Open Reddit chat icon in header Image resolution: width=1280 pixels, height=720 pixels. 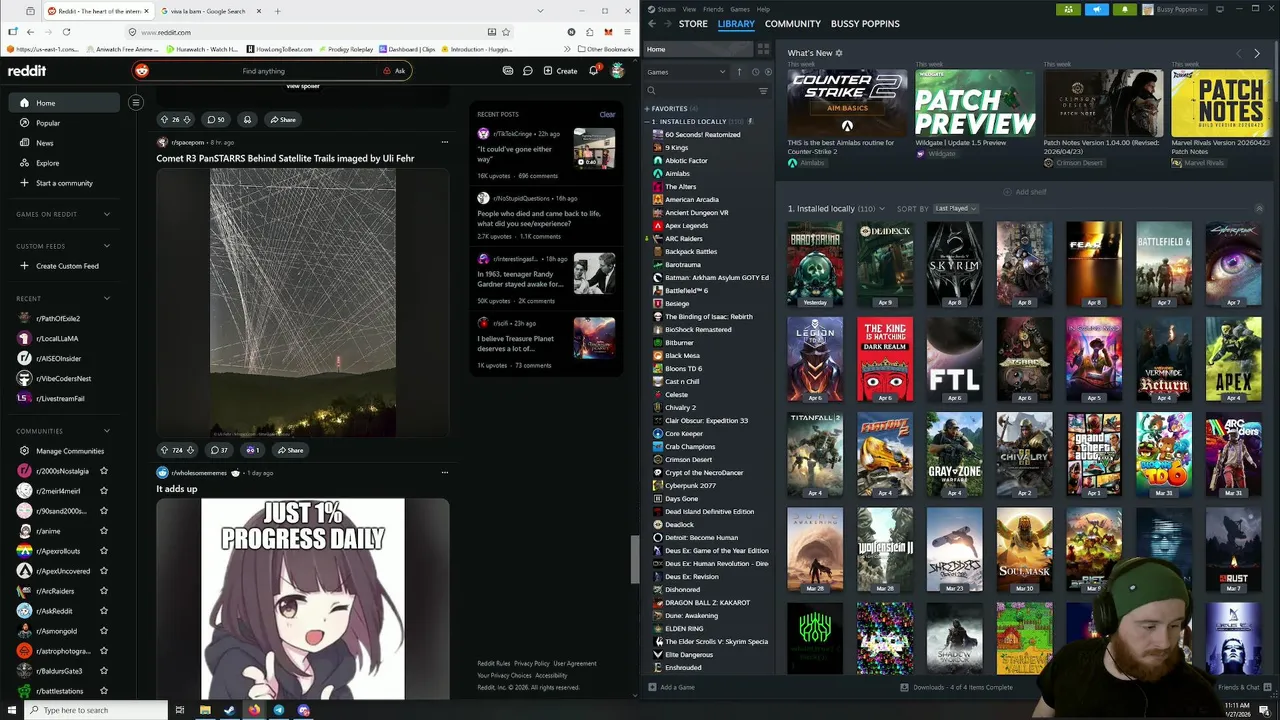[x=527, y=71]
